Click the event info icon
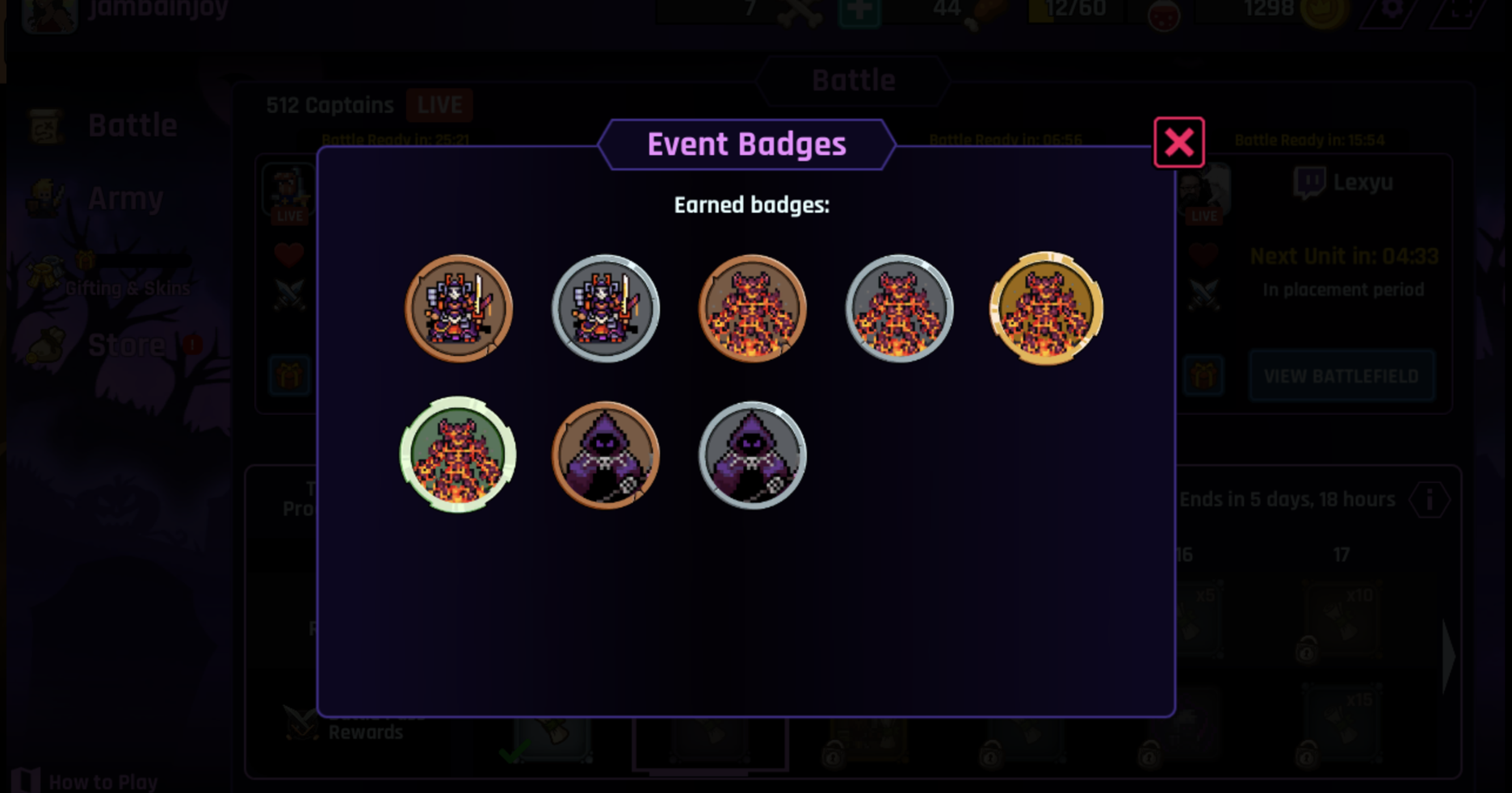The height and width of the screenshot is (793, 1512). coord(1429,500)
